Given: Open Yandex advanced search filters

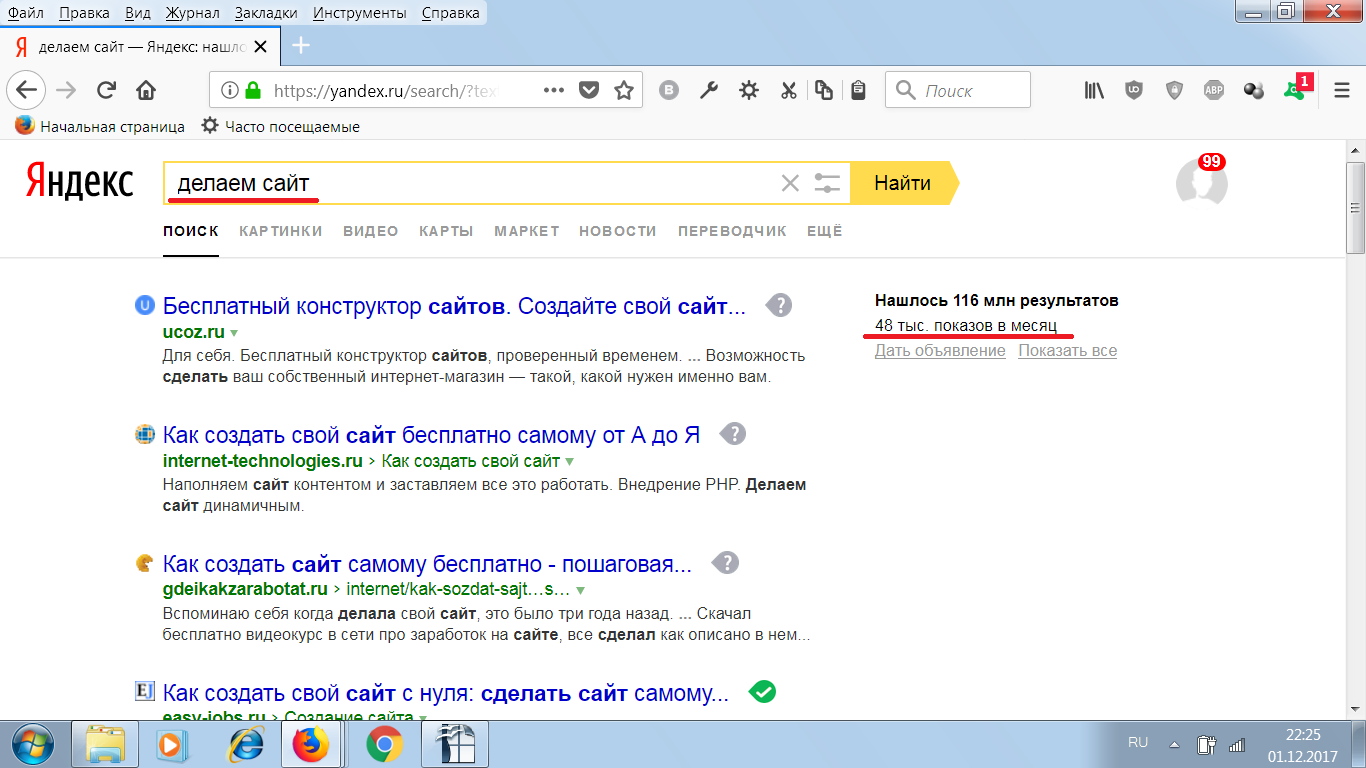Looking at the screenshot, I should click(x=827, y=183).
